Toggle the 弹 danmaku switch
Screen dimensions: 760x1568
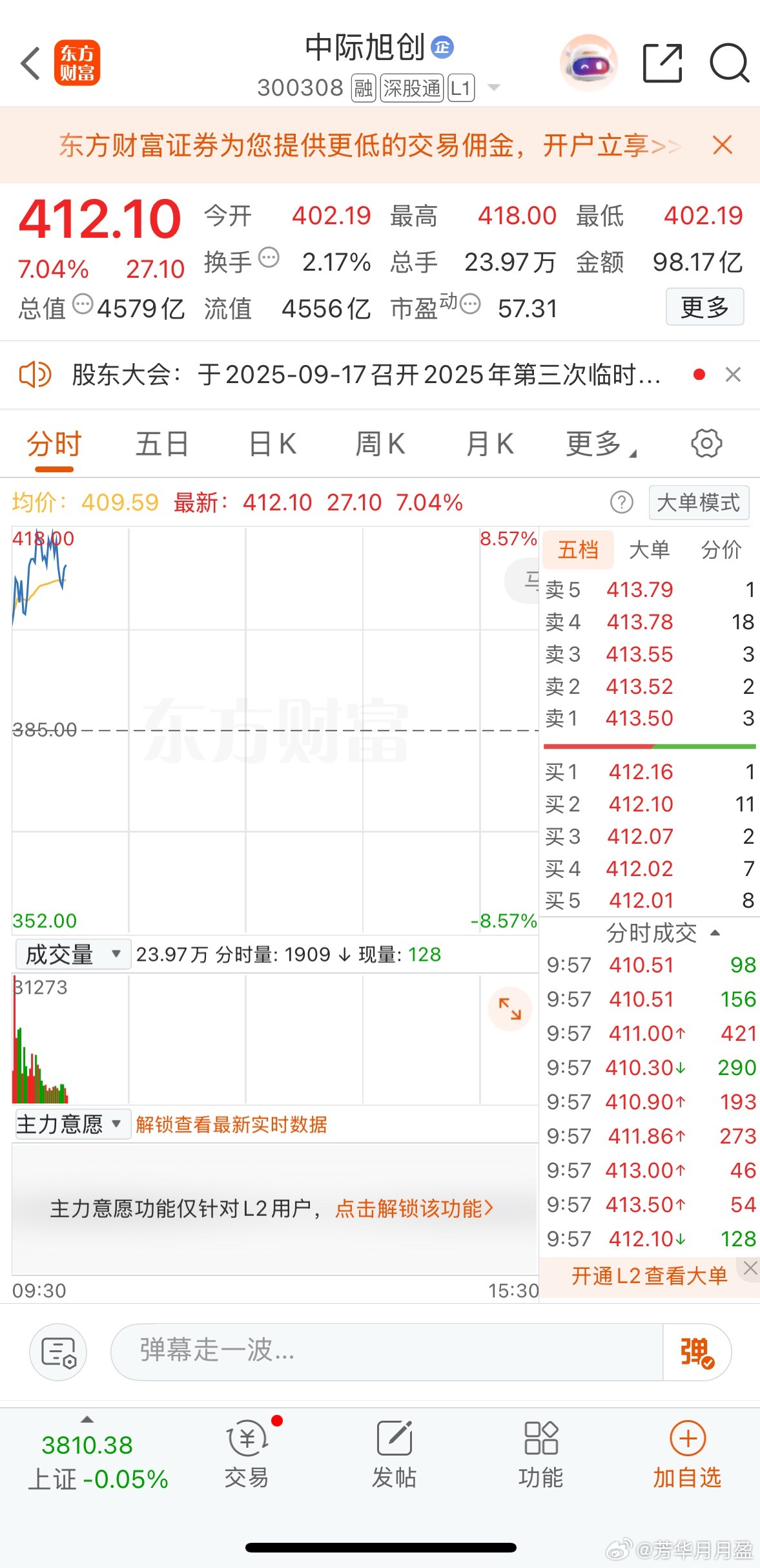pyautogui.click(x=697, y=1352)
